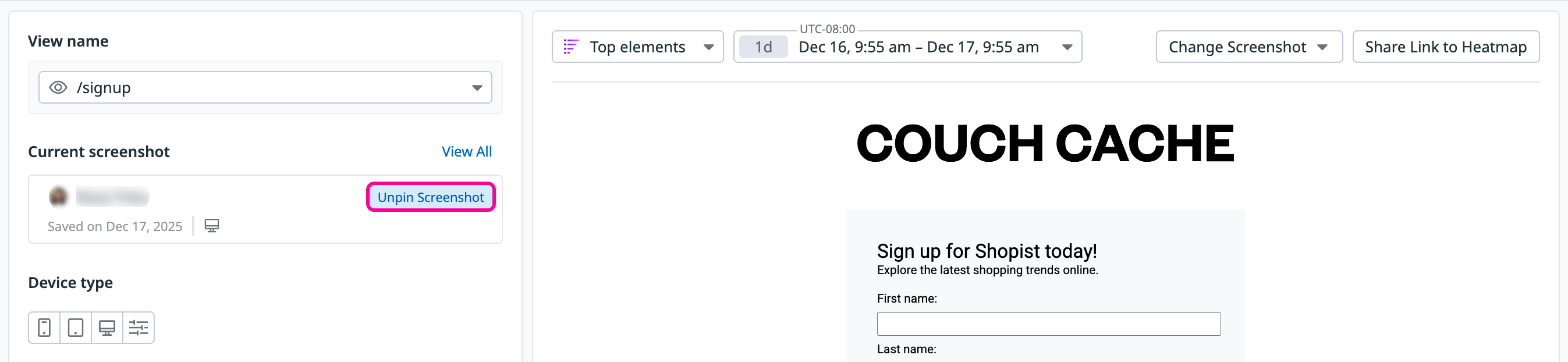Click Share Link to Heatmap button
The image size is (1568, 362).
tap(1445, 47)
